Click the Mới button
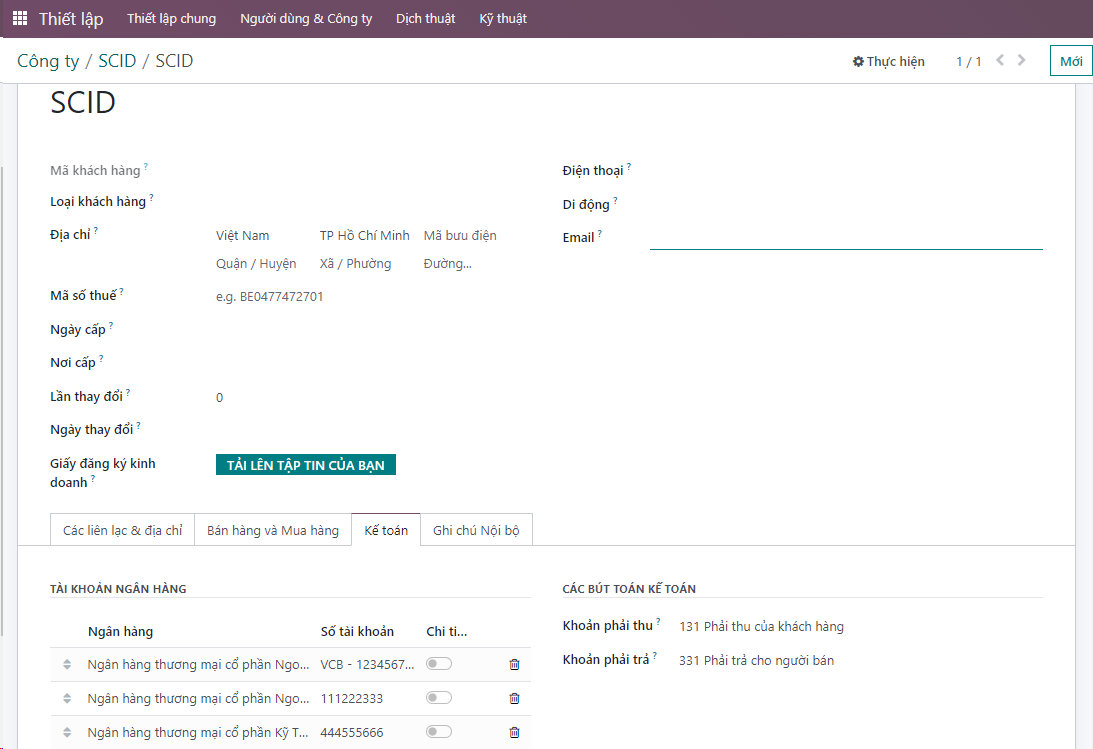The height and width of the screenshot is (749, 1093). pyautogui.click(x=1071, y=61)
